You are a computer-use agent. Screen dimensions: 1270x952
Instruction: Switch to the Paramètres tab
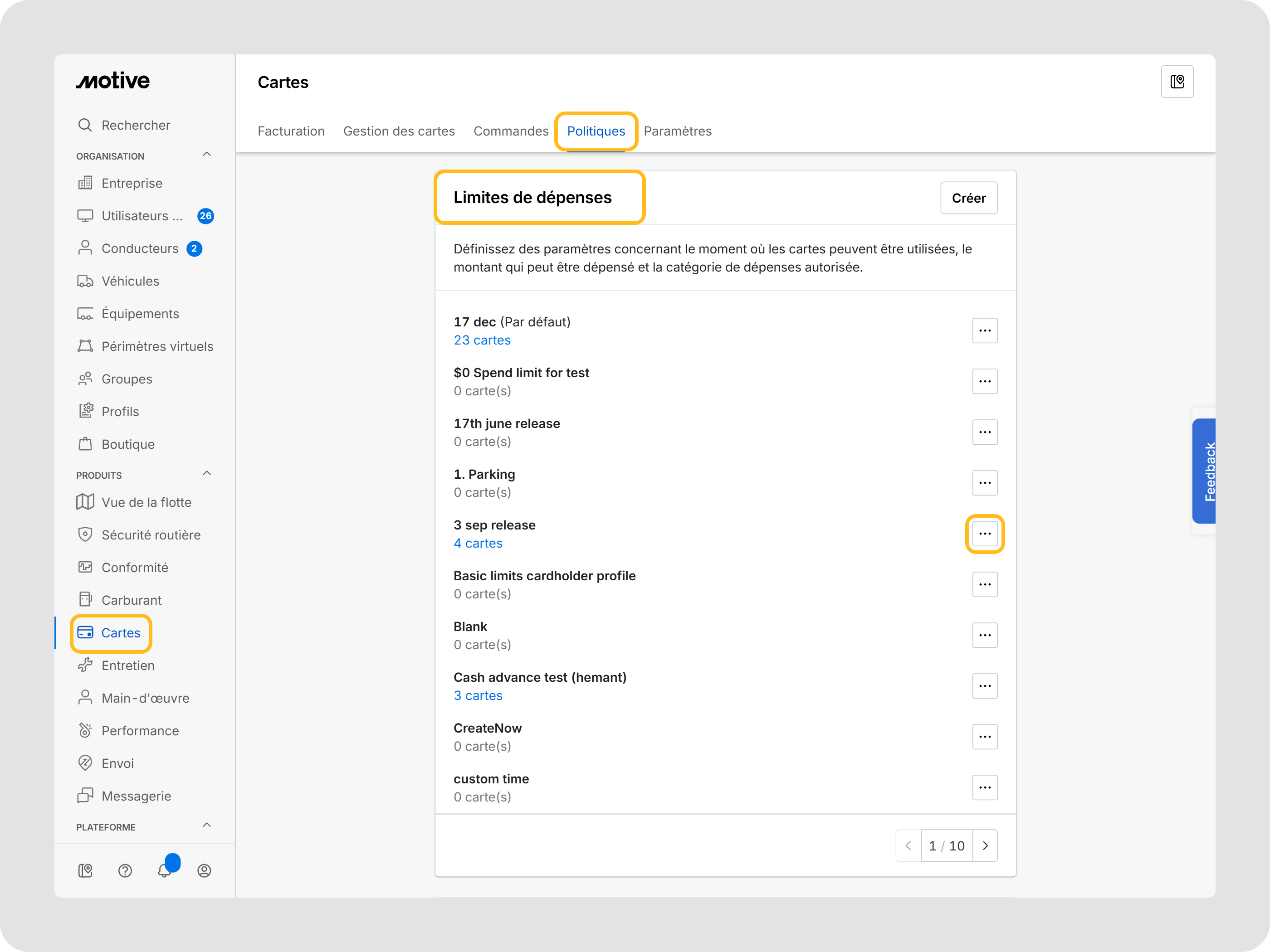678,131
